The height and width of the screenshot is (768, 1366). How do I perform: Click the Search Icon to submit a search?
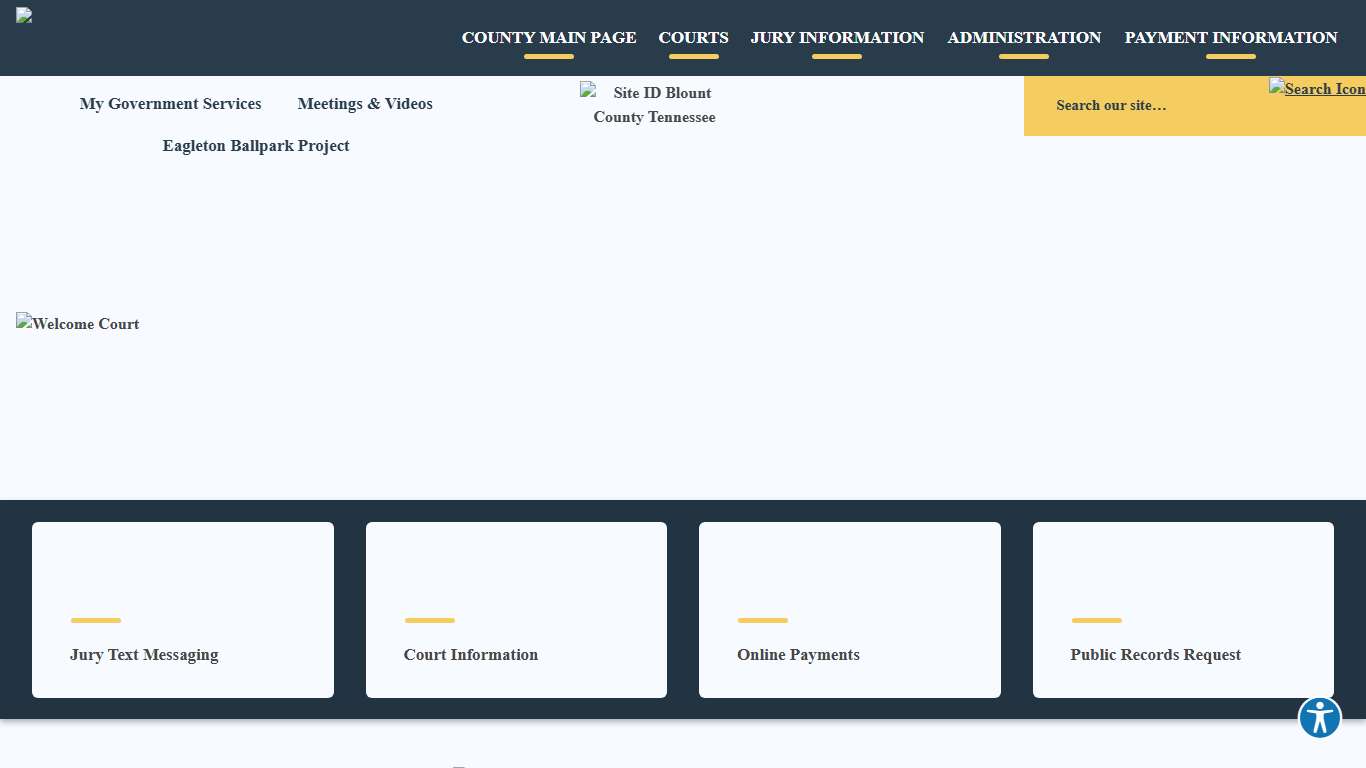click(1316, 88)
